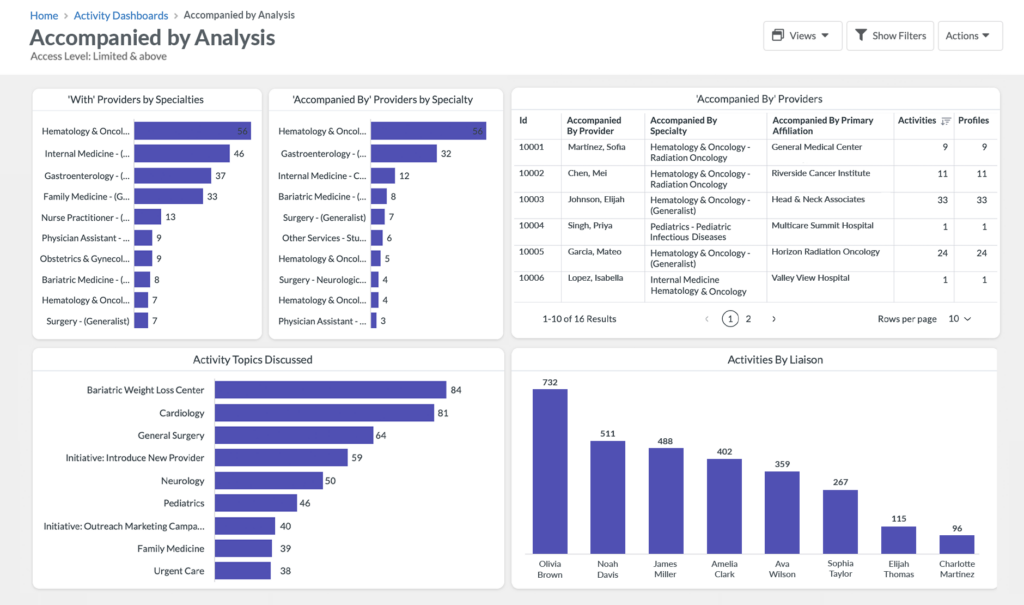This screenshot has height=605, width=1024.
Task: Click the Hematology & Oncology bar in 'With' Providers
Action: tap(190, 132)
